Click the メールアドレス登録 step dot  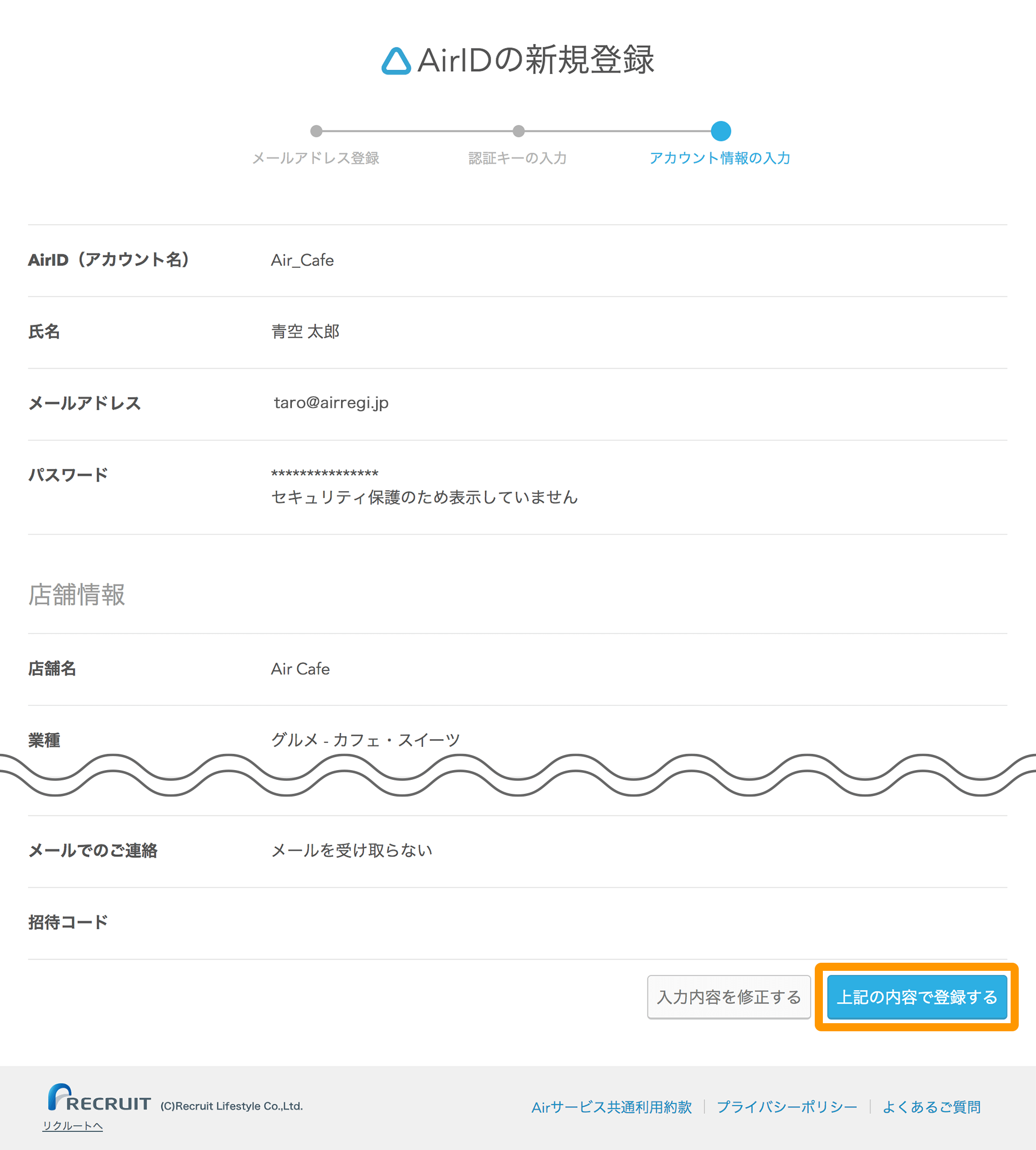point(317,132)
